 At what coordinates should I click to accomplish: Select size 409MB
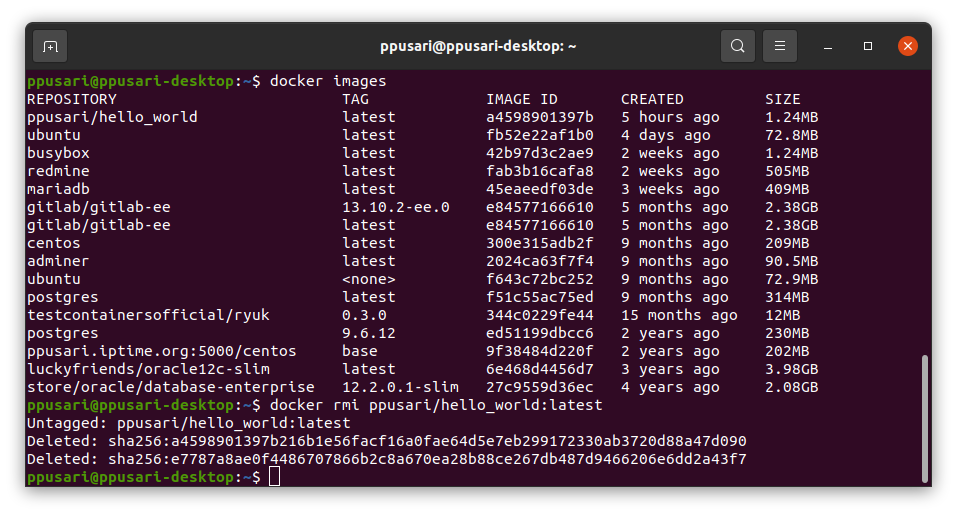(x=787, y=189)
